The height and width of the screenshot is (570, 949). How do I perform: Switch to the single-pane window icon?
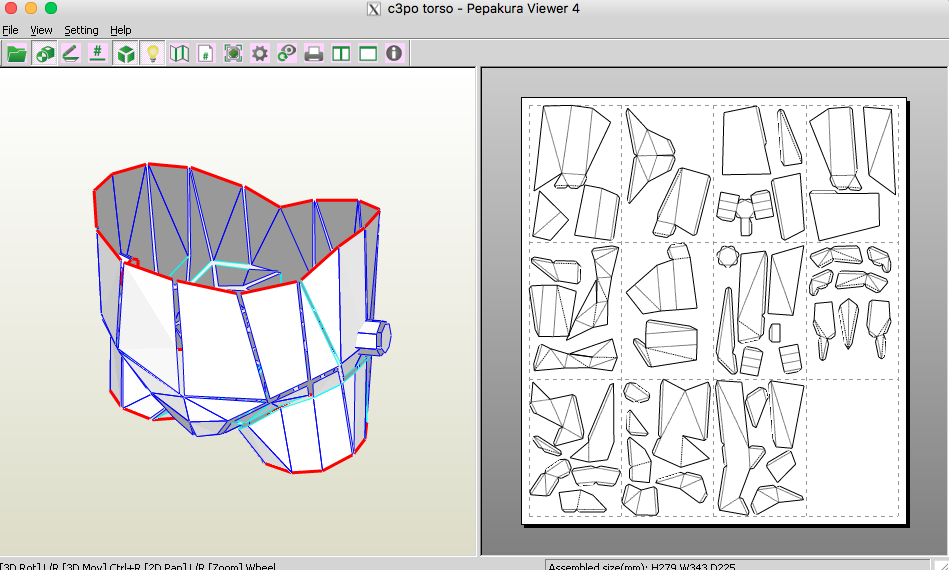coord(367,54)
